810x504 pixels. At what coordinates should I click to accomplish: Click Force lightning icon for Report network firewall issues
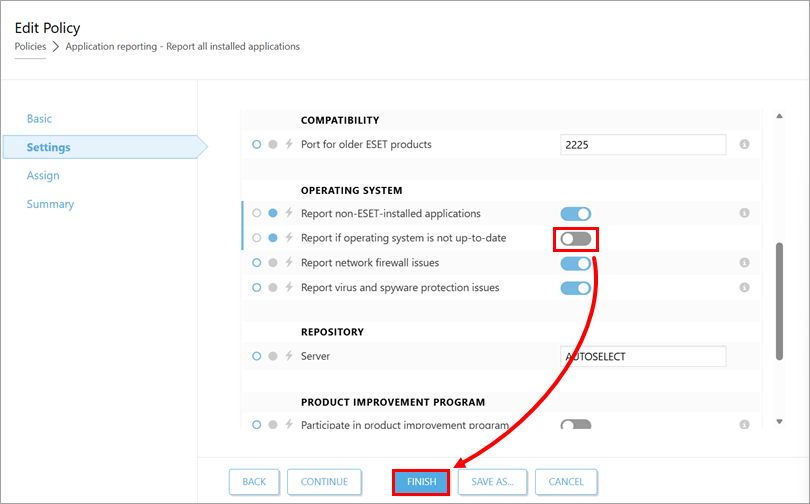289,263
